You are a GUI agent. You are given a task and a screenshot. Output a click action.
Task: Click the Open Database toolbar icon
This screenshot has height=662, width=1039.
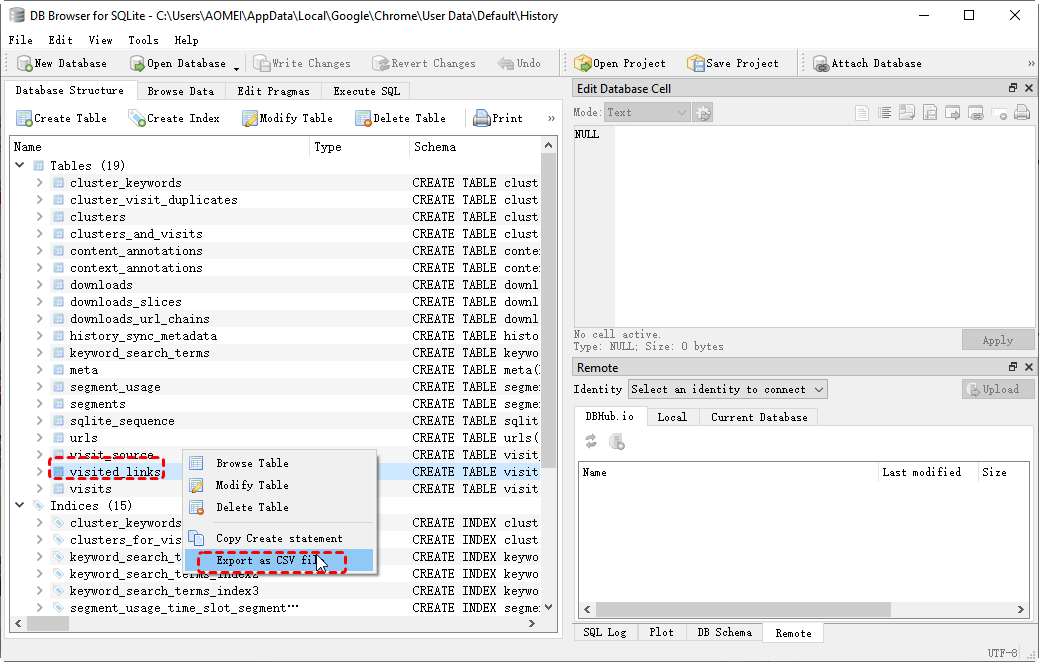(137, 63)
